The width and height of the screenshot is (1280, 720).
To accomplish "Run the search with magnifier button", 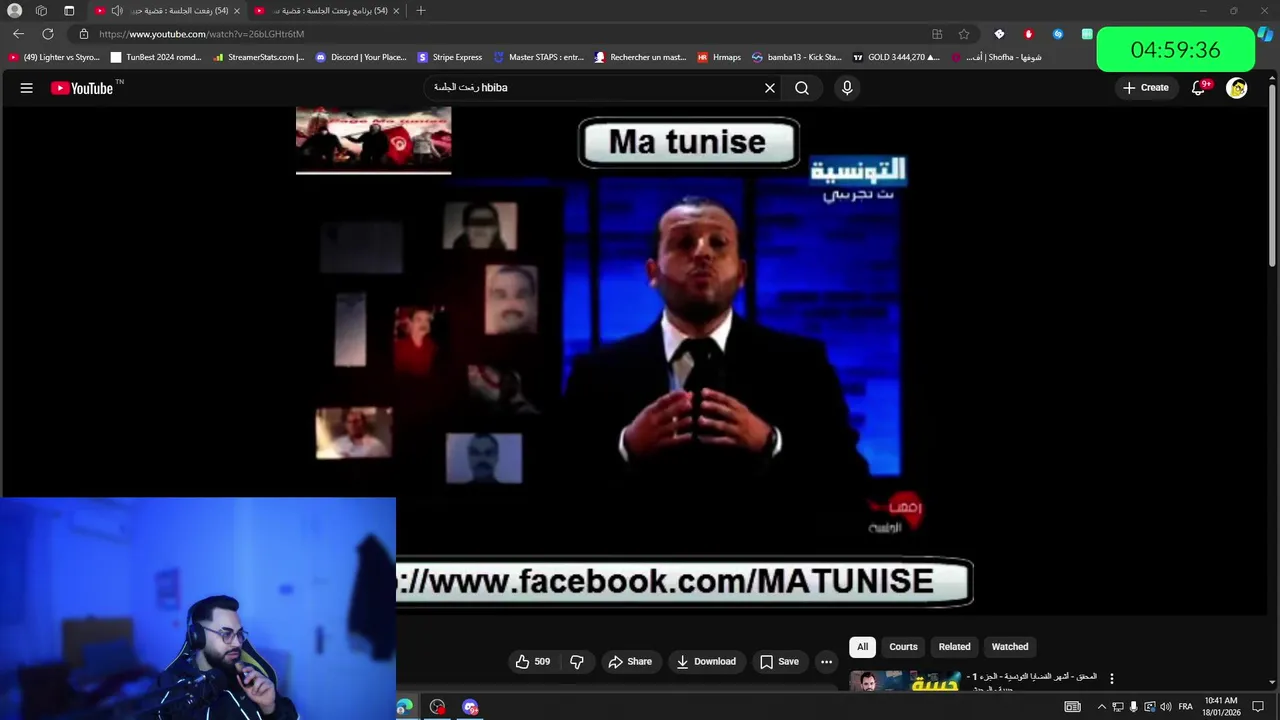I will pos(802,88).
